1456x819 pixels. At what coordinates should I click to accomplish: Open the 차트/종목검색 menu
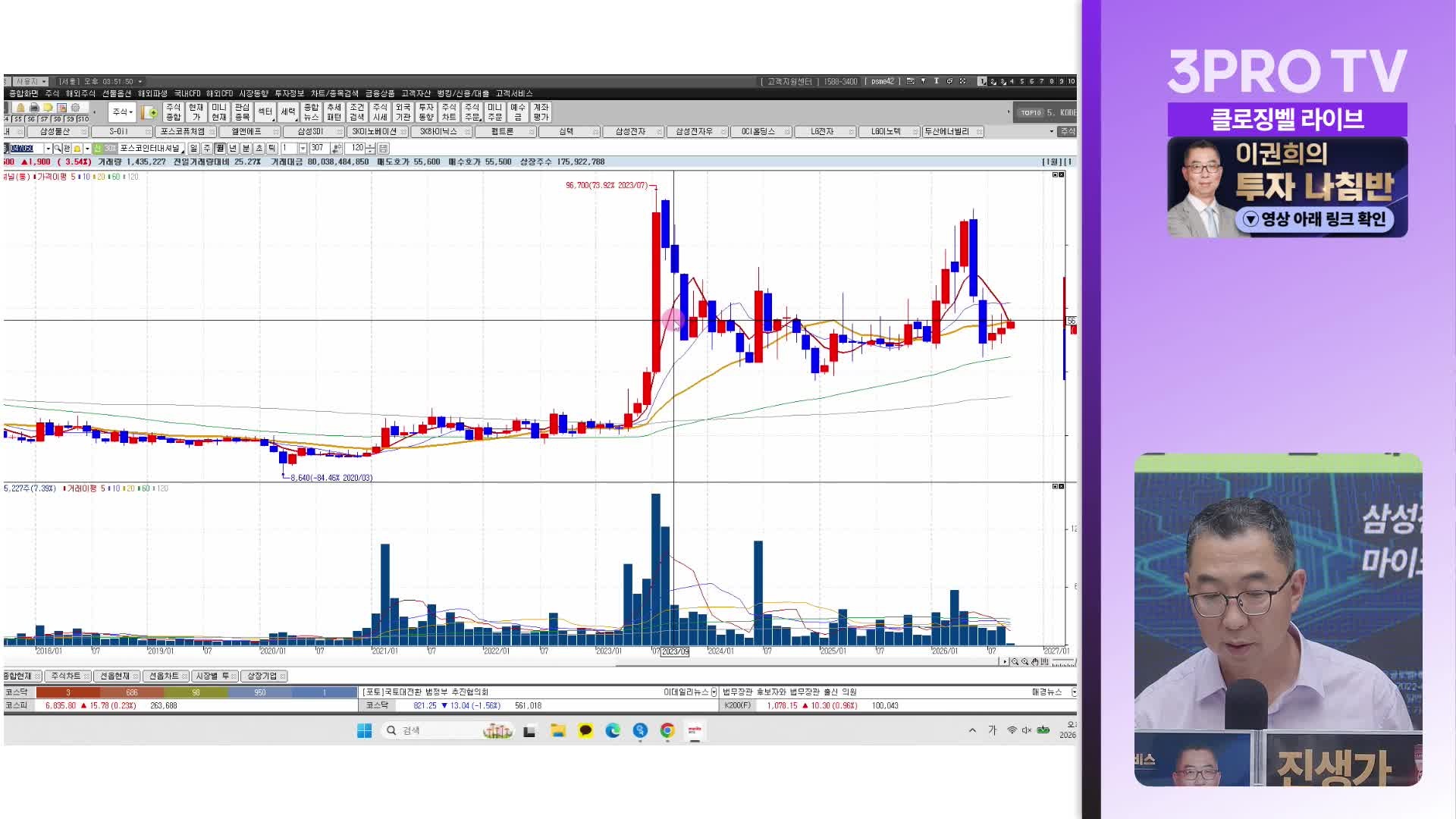[334, 93]
